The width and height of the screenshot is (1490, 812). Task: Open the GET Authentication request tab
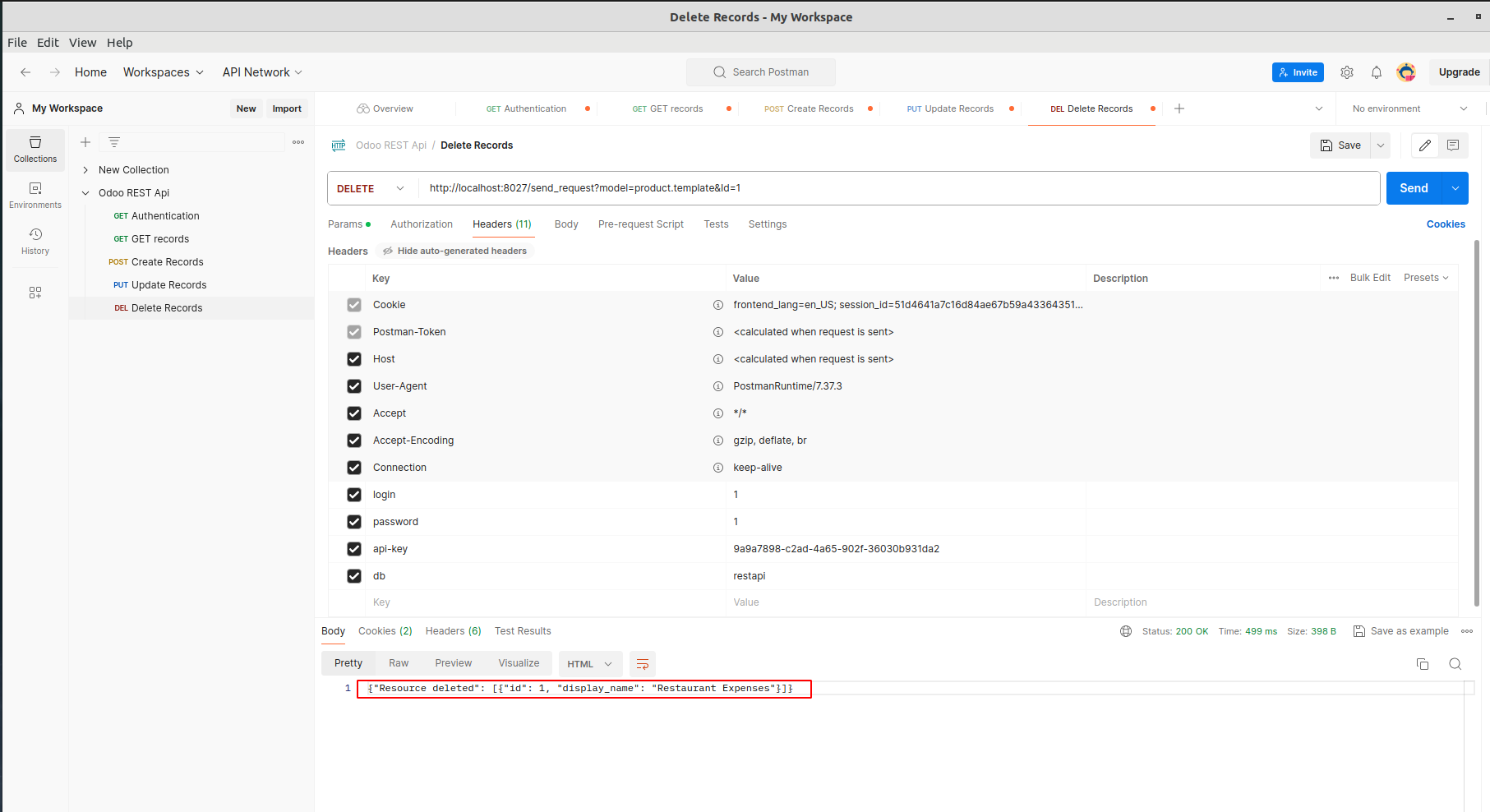526,108
